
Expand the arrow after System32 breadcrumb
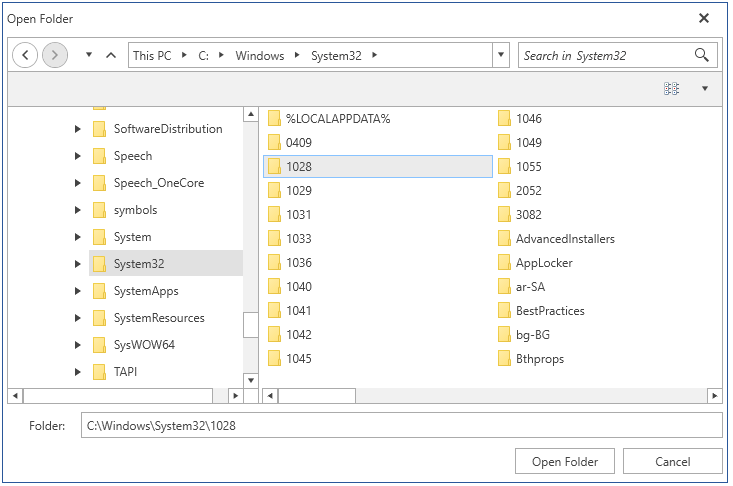(374, 55)
